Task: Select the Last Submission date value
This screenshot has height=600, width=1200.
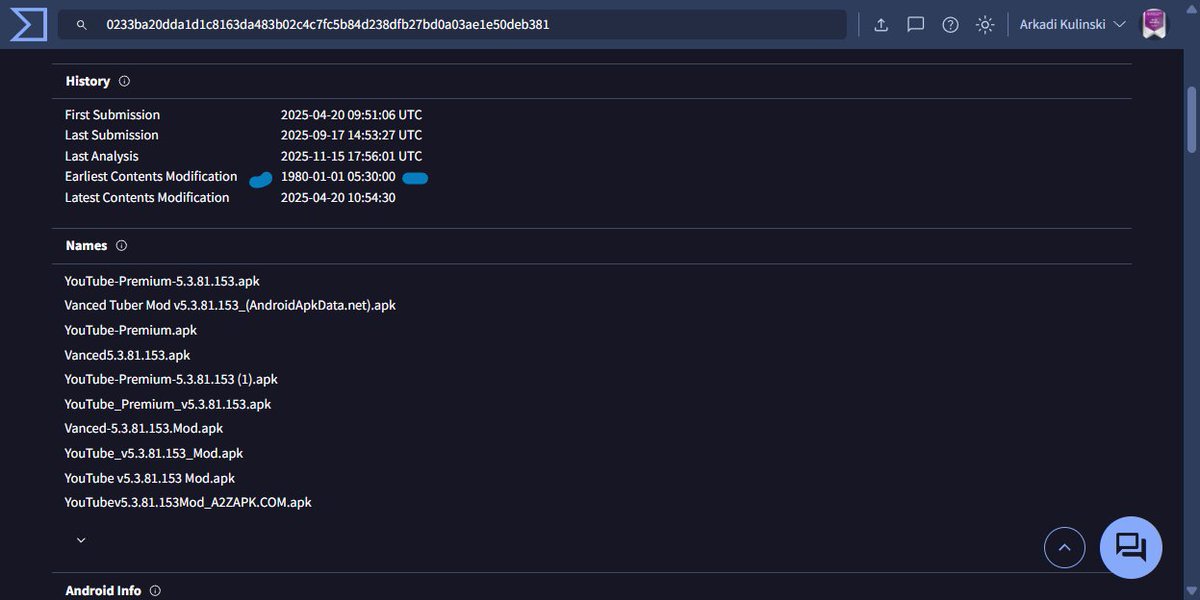Action: pos(351,135)
